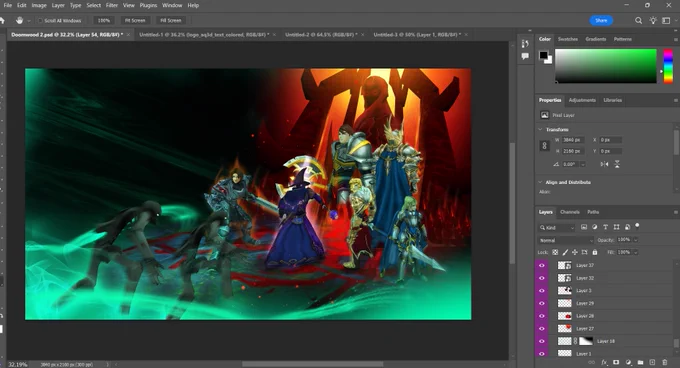Click Prevent artboard auto-nesting lock icon
Image resolution: width=680 pixels, height=368 pixels.
pyautogui.click(x=585, y=252)
